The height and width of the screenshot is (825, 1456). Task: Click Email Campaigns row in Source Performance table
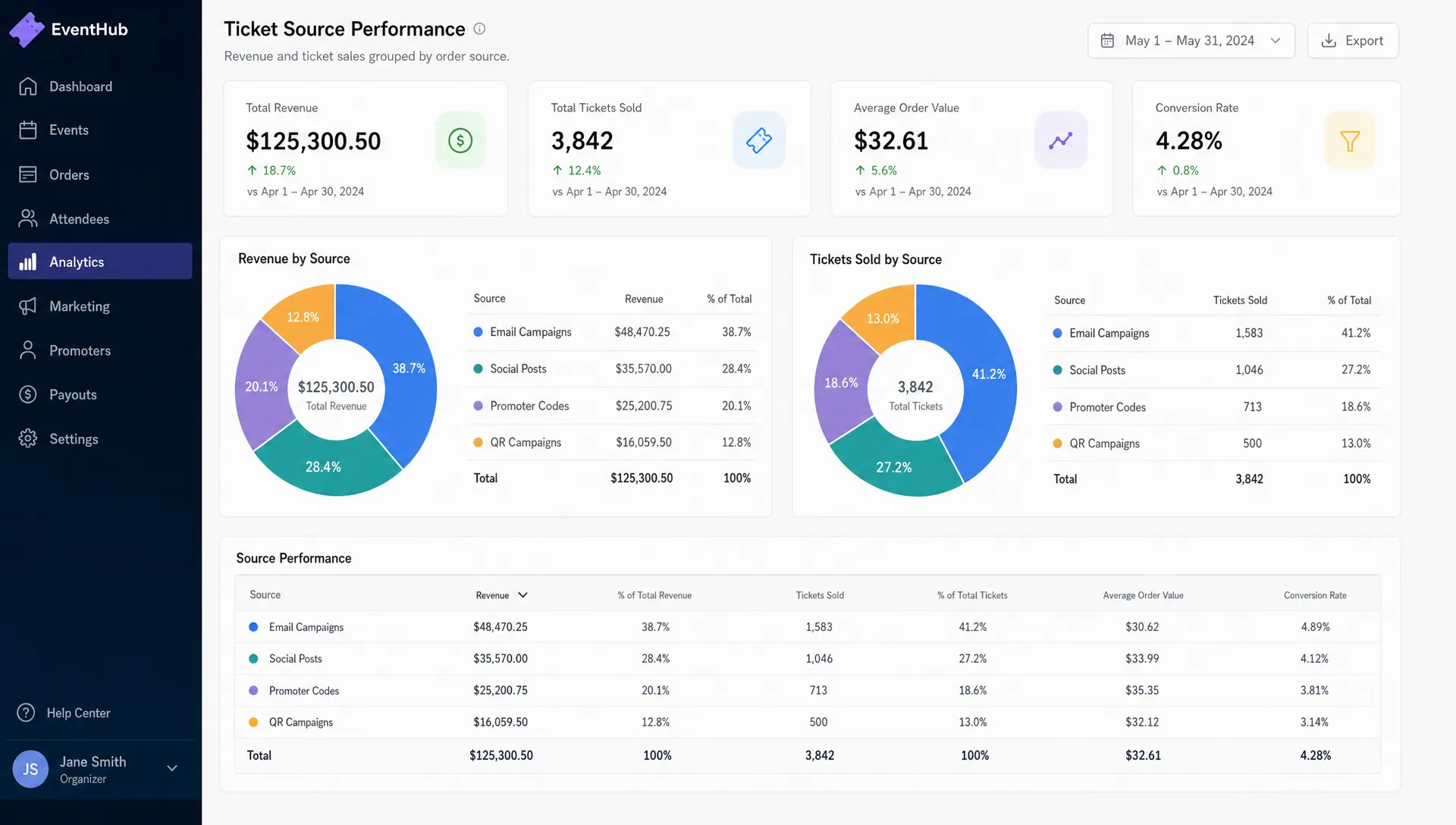[x=808, y=627]
